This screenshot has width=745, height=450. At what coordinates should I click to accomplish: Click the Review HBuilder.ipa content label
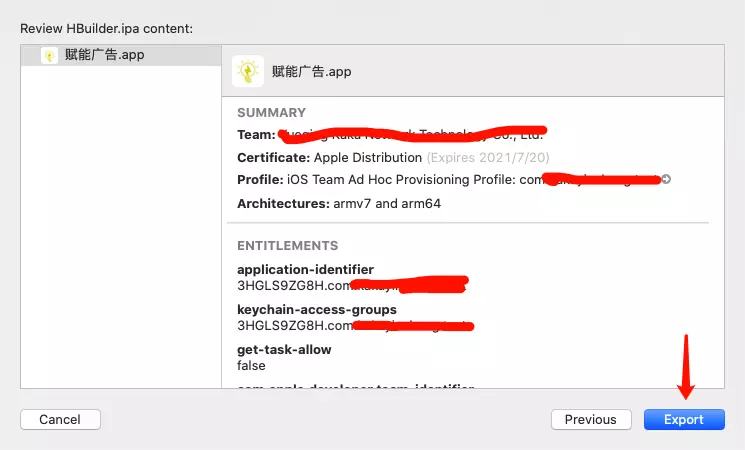tap(106, 27)
